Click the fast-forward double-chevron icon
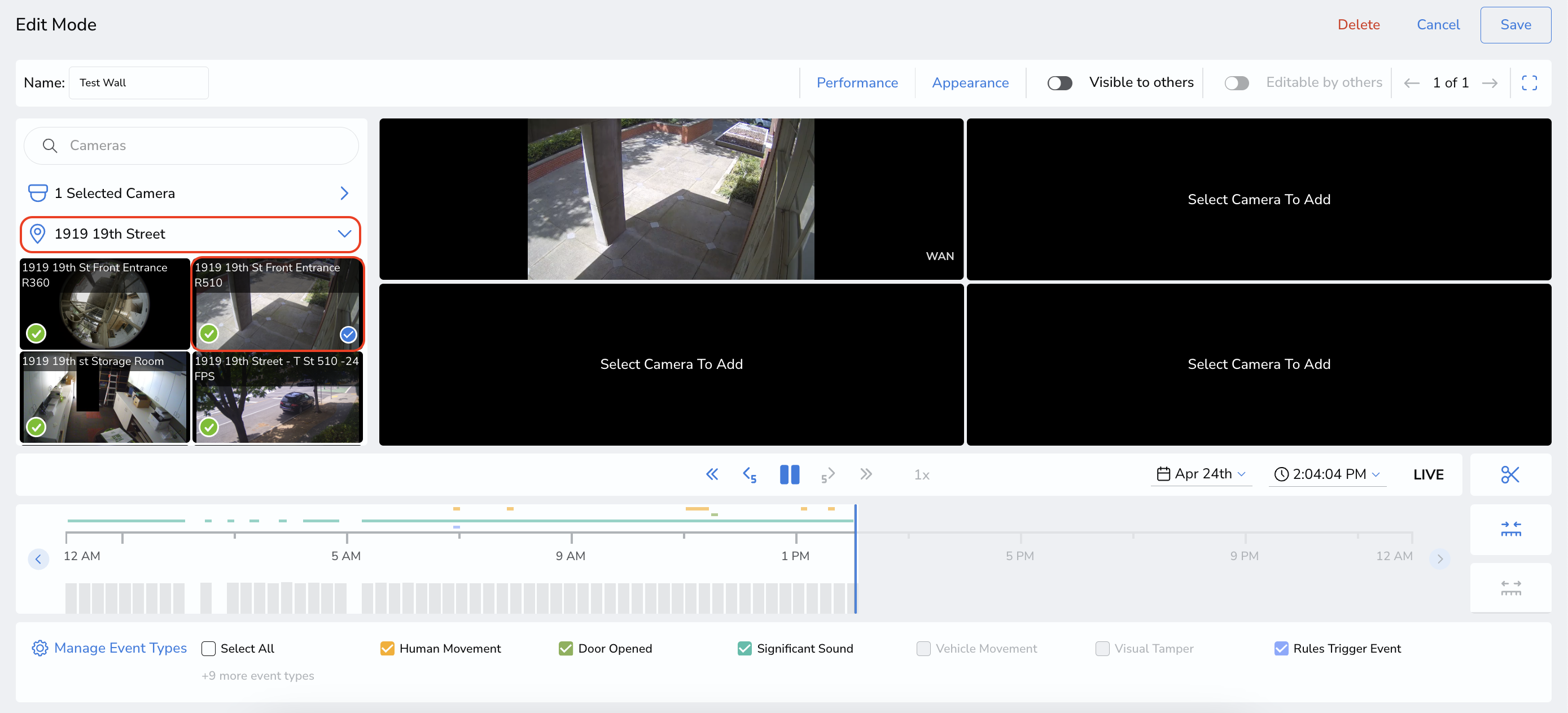Viewport: 1568px width, 713px height. pyautogui.click(x=866, y=474)
